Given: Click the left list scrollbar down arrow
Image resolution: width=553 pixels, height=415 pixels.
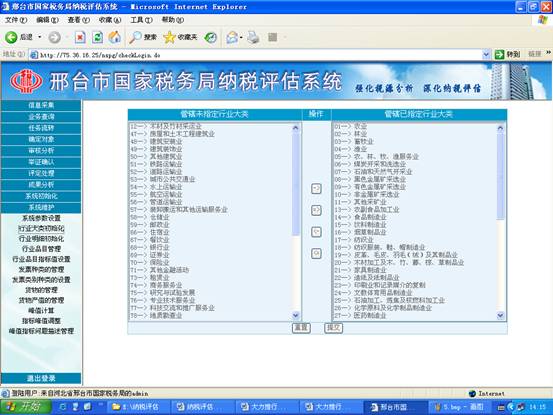Looking at the screenshot, I should coord(296,315).
